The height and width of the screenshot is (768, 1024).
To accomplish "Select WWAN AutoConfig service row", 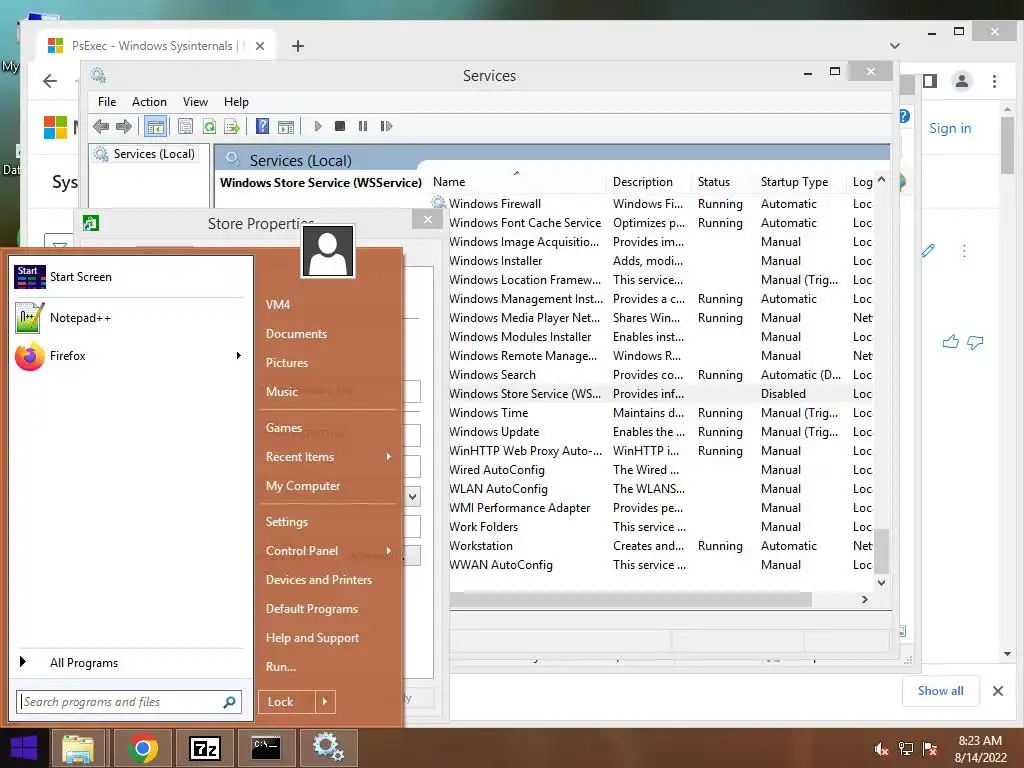I will click(x=661, y=565).
